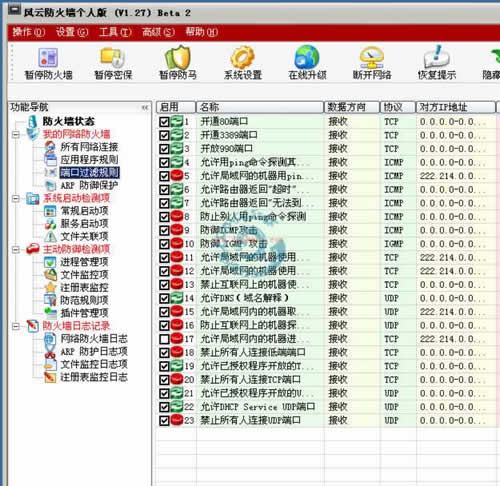Image resolution: width=500 pixels, height=486 pixels.
Task: Collapse the 我的网络防火墙 tree node
Action: tap(16, 134)
